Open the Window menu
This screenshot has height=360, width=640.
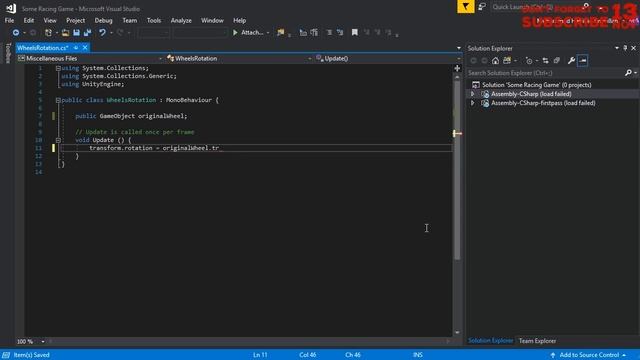pos(212,20)
